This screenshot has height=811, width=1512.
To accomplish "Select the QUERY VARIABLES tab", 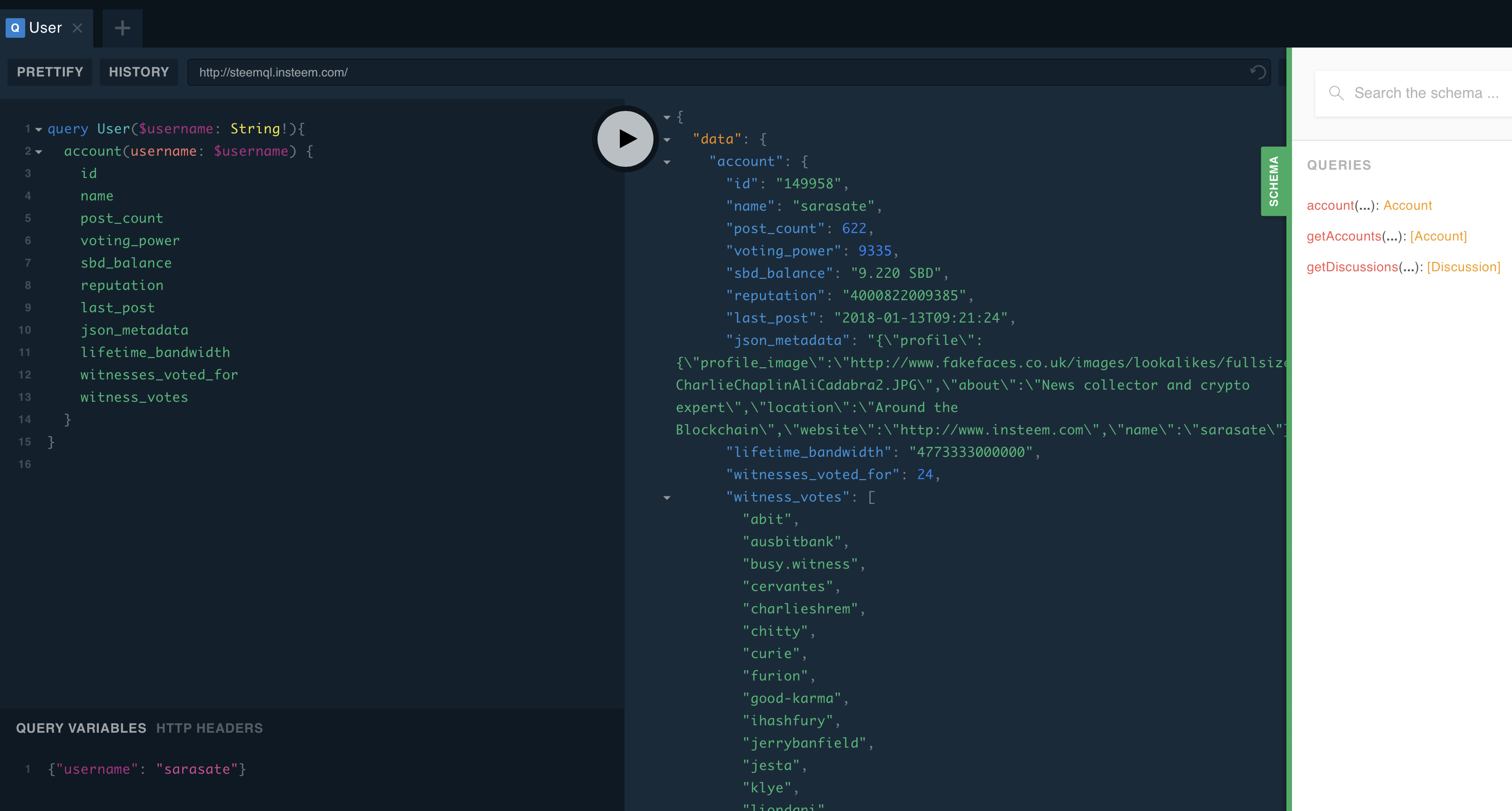I will click(80, 728).
